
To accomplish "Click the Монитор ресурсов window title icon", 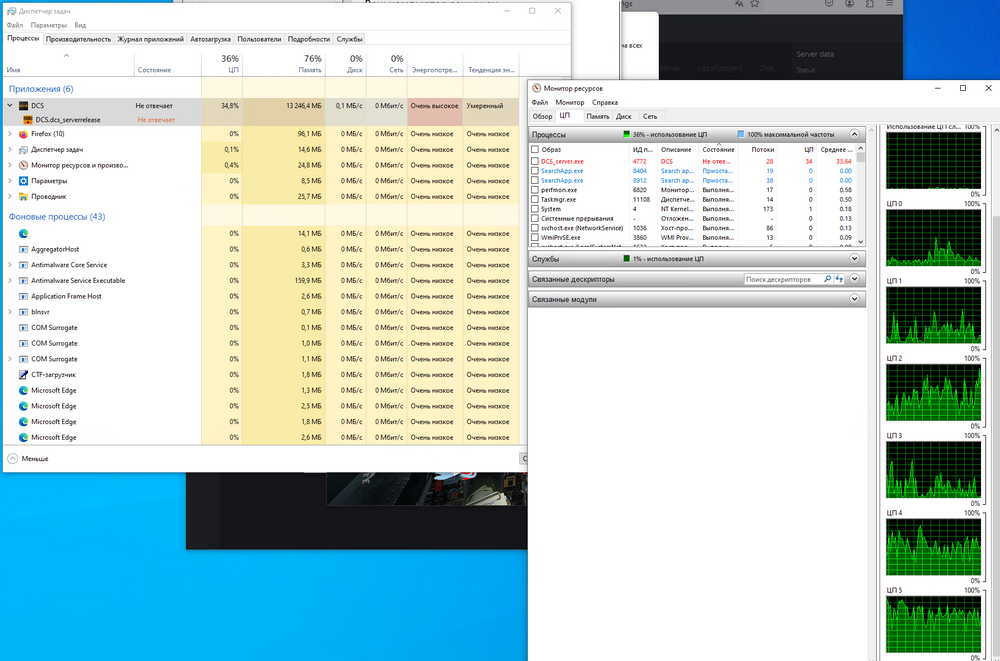I will coord(536,88).
